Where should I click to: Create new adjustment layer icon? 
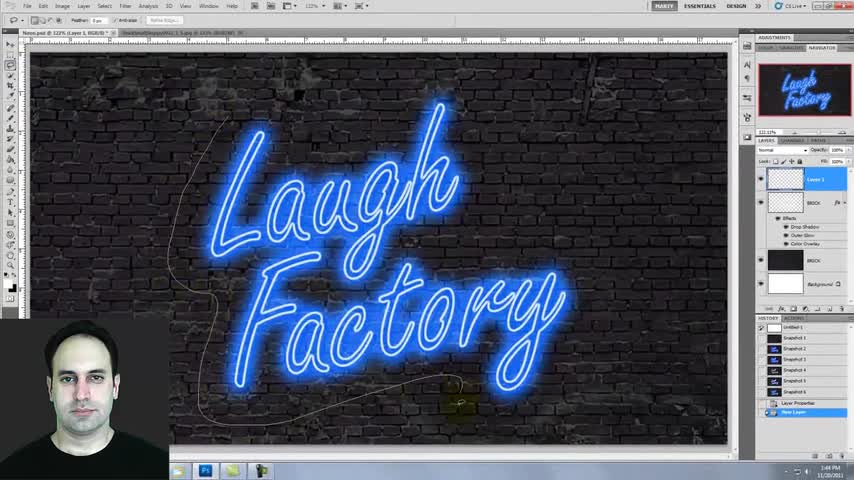pyautogui.click(x=806, y=309)
